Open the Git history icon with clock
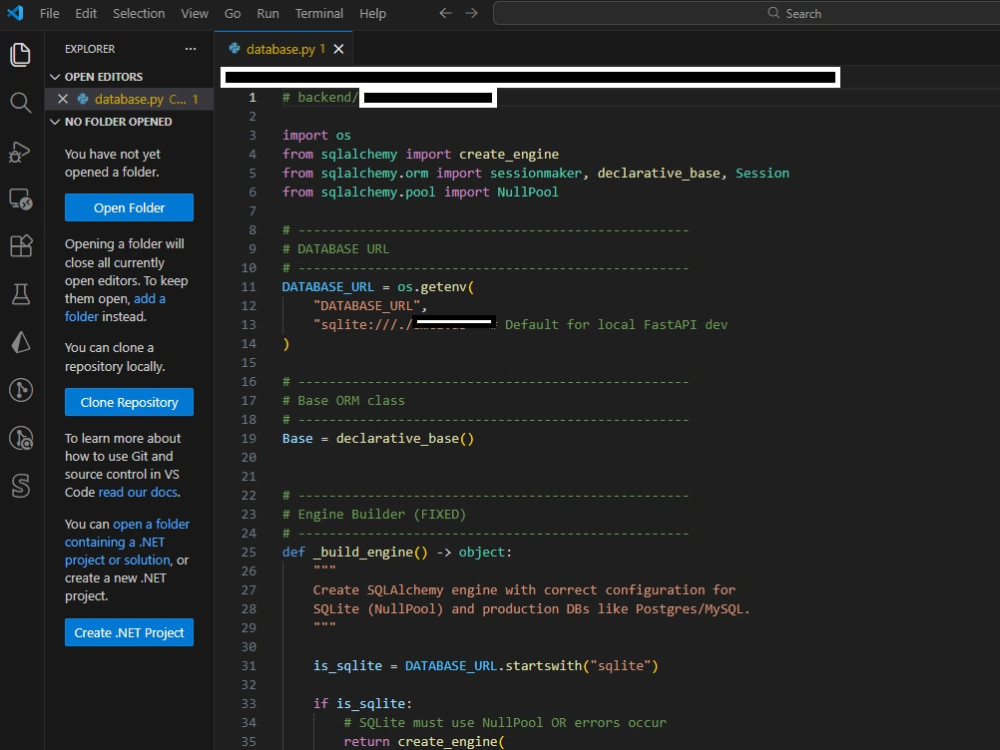This screenshot has height=750, width=1000. click(20, 438)
